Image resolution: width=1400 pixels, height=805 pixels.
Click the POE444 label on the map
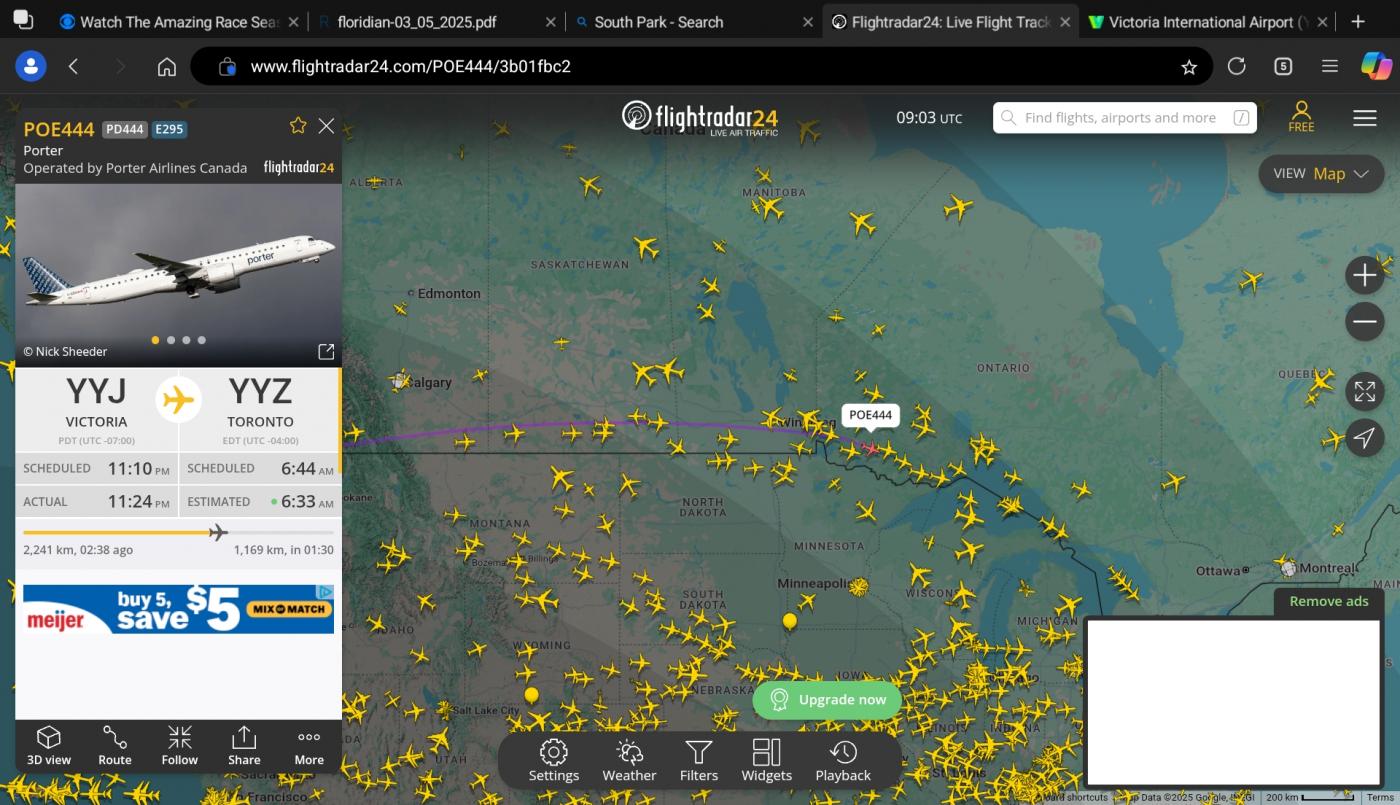(870, 415)
